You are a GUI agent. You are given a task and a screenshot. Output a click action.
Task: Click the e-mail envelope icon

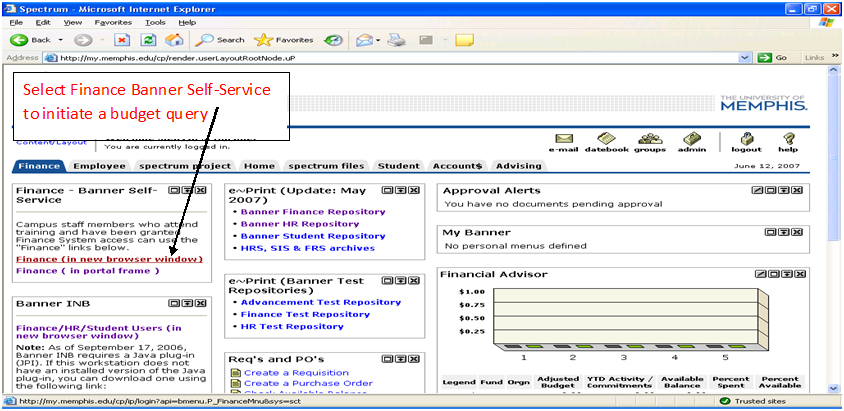click(563, 139)
